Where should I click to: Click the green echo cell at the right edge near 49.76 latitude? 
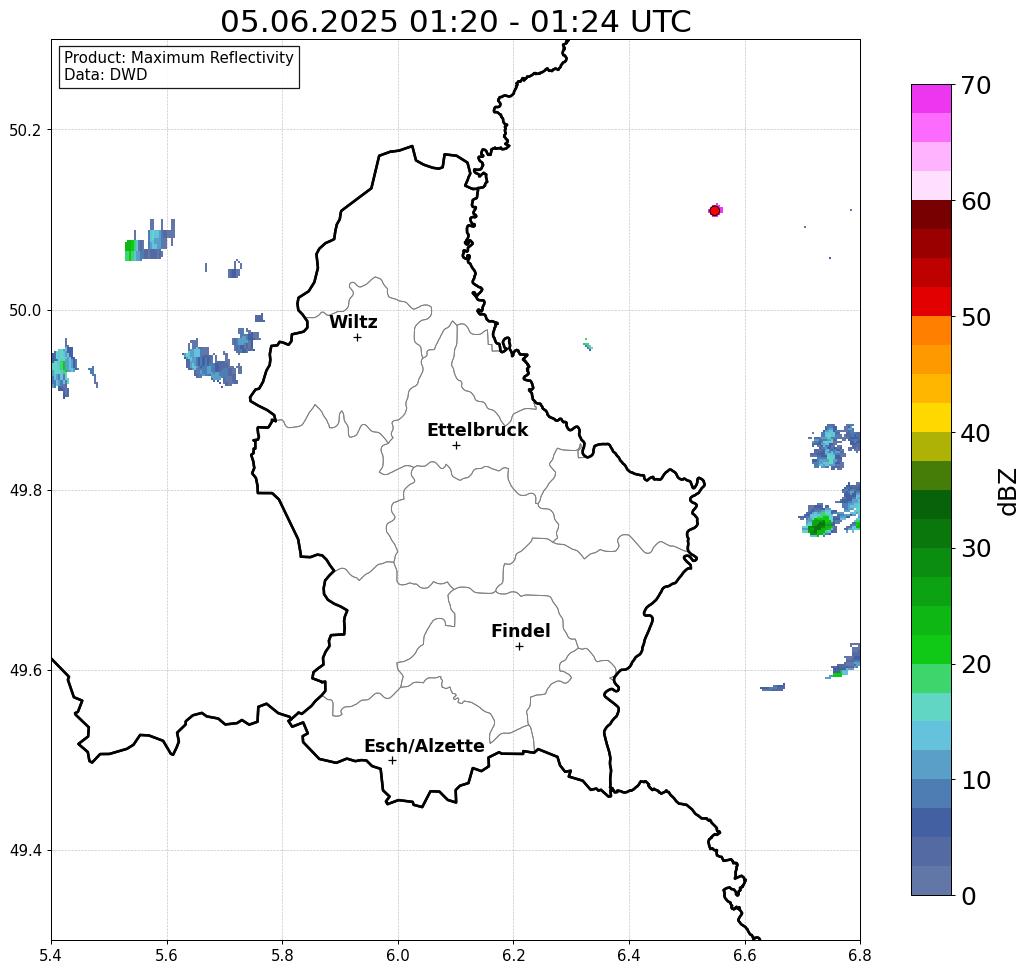coord(818,524)
